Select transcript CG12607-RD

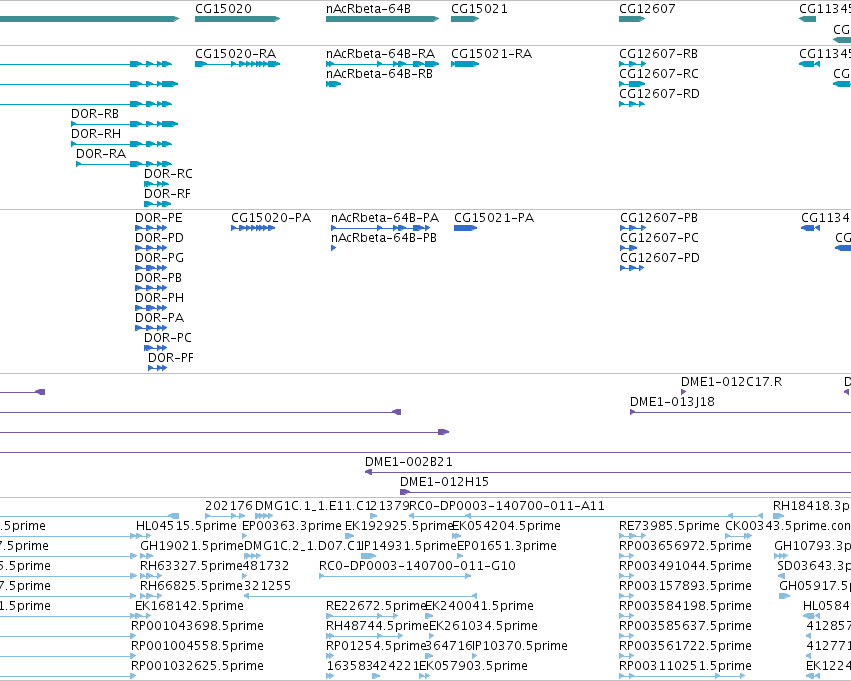[x=659, y=94]
